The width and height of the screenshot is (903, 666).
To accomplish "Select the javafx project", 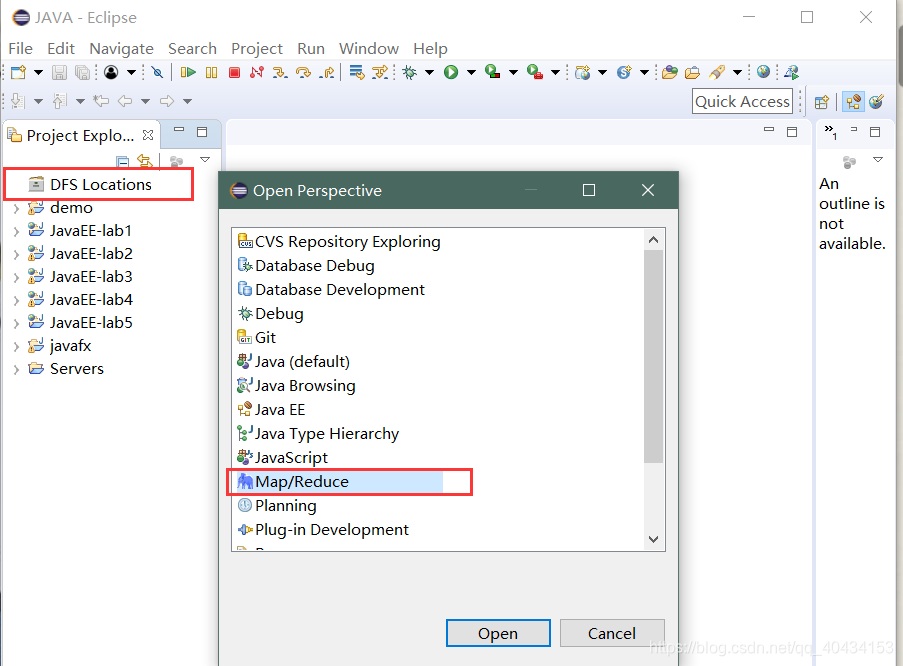I will click(70, 346).
